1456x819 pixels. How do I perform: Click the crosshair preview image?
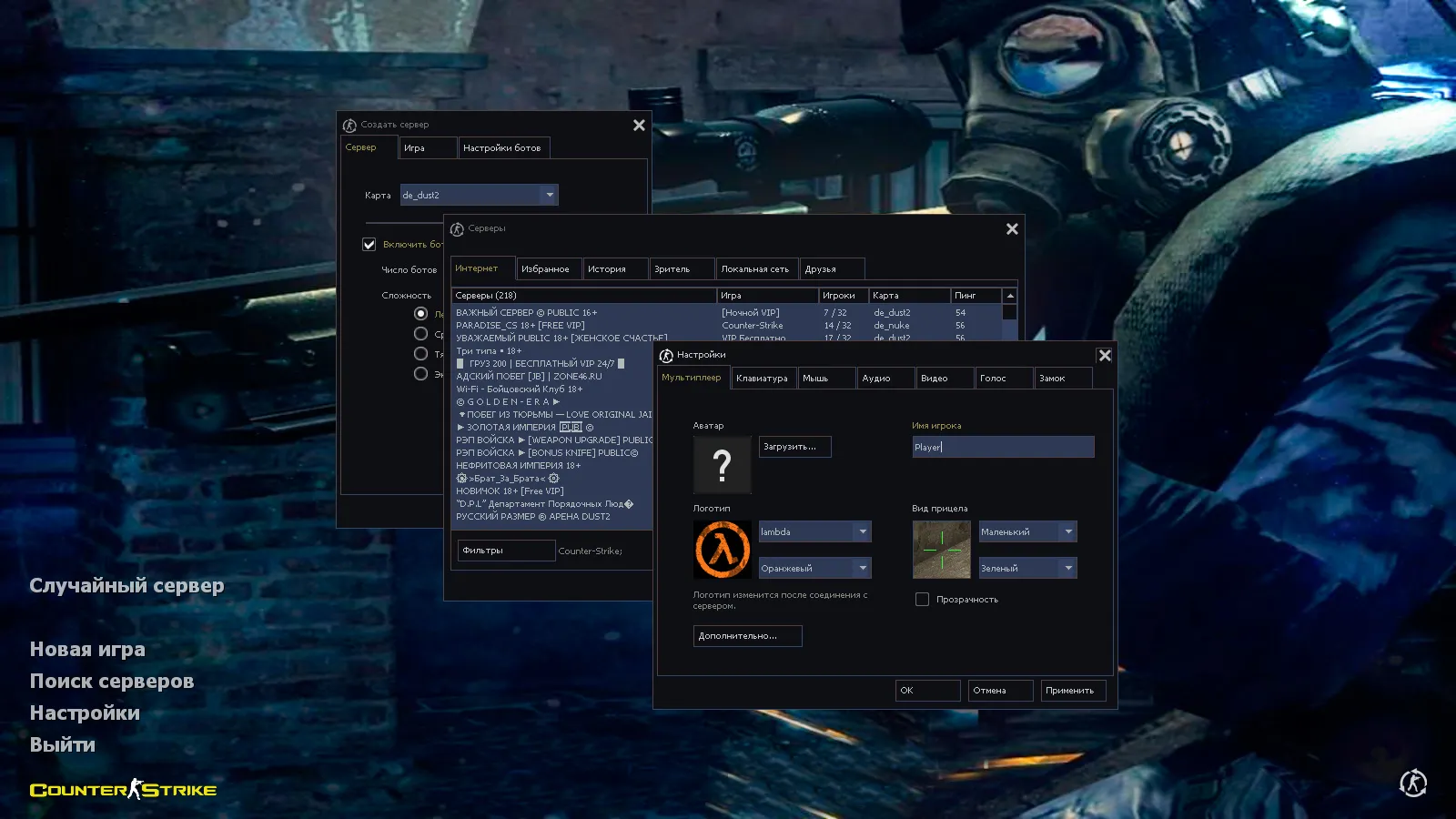coord(941,550)
